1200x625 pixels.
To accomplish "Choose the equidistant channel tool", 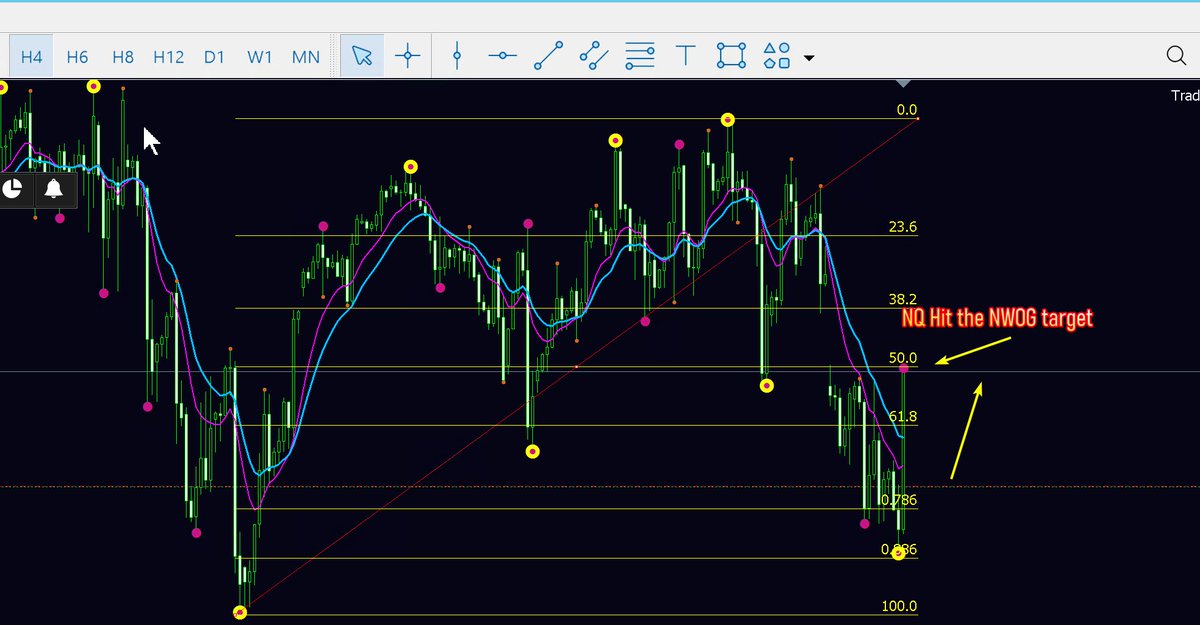I will pos(594,56).
